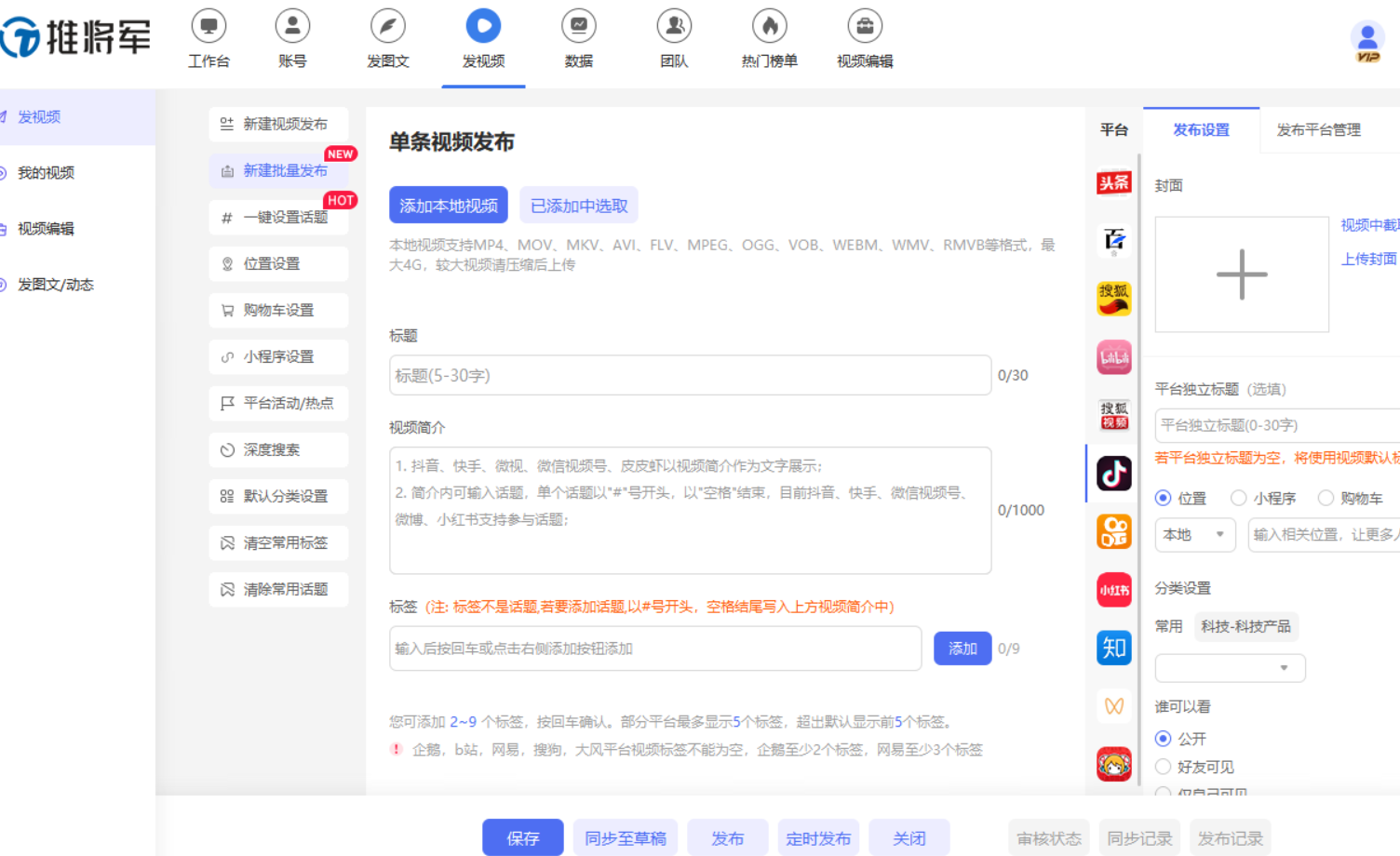Open the 工作台 workbench icon
The image size is (1400, 856).
(x=209, y=26)
